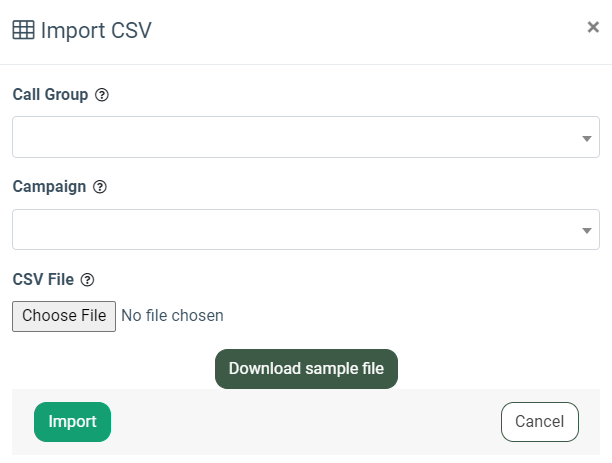Click the CSV File label
Image resolution: width=612 pixels, height=463 pixels.
(43, 280)
